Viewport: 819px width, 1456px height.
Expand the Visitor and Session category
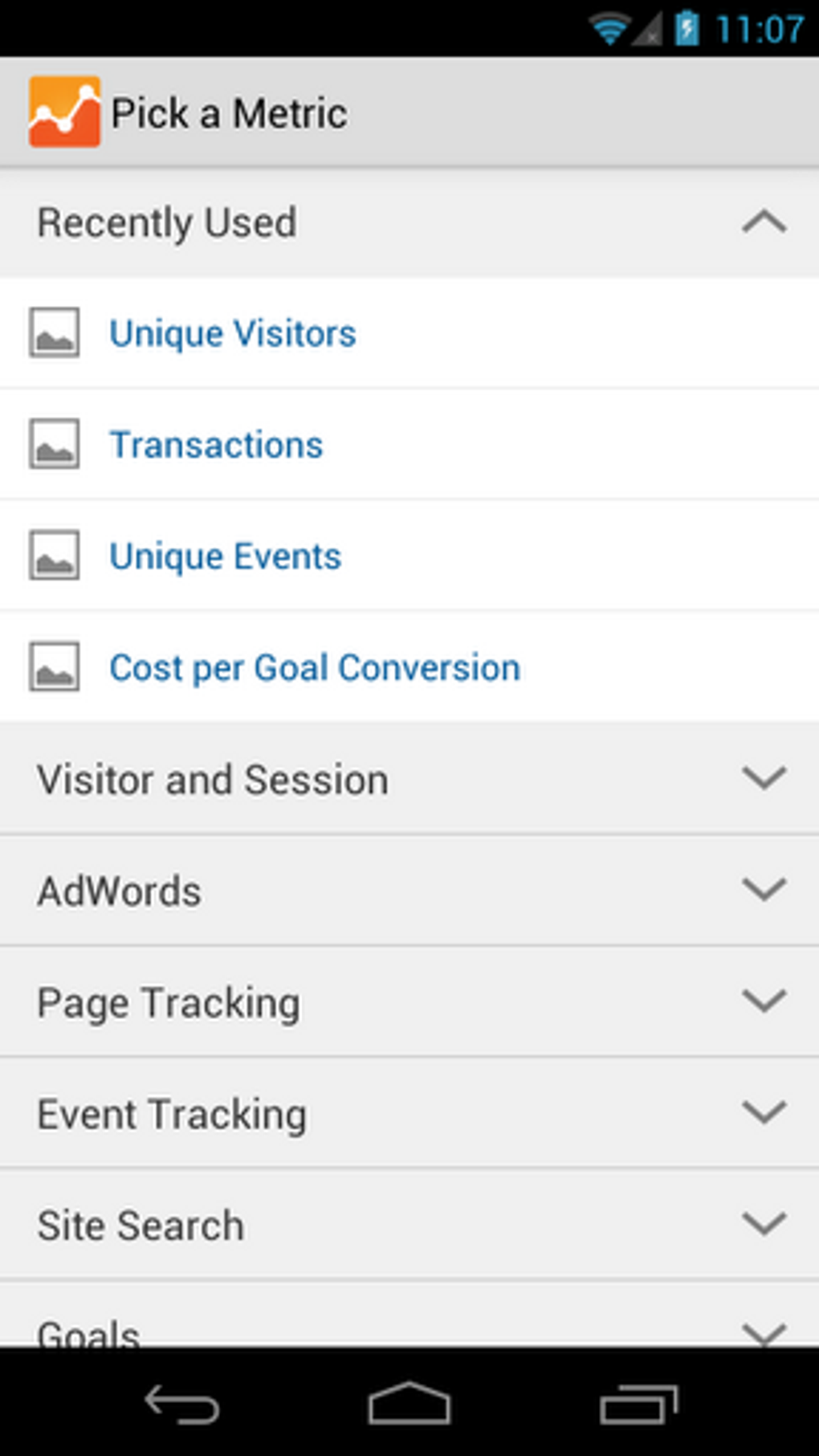pyautogui.click(x=764, y=778)
